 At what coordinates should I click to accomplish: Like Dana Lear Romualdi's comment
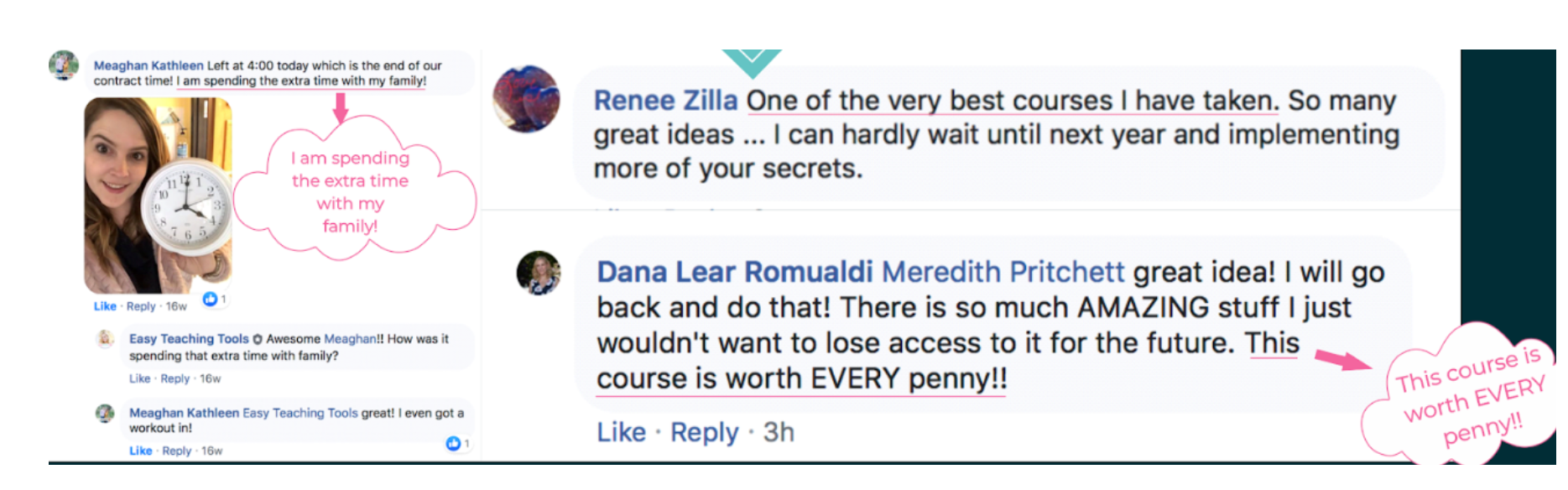tap(621, 432)
